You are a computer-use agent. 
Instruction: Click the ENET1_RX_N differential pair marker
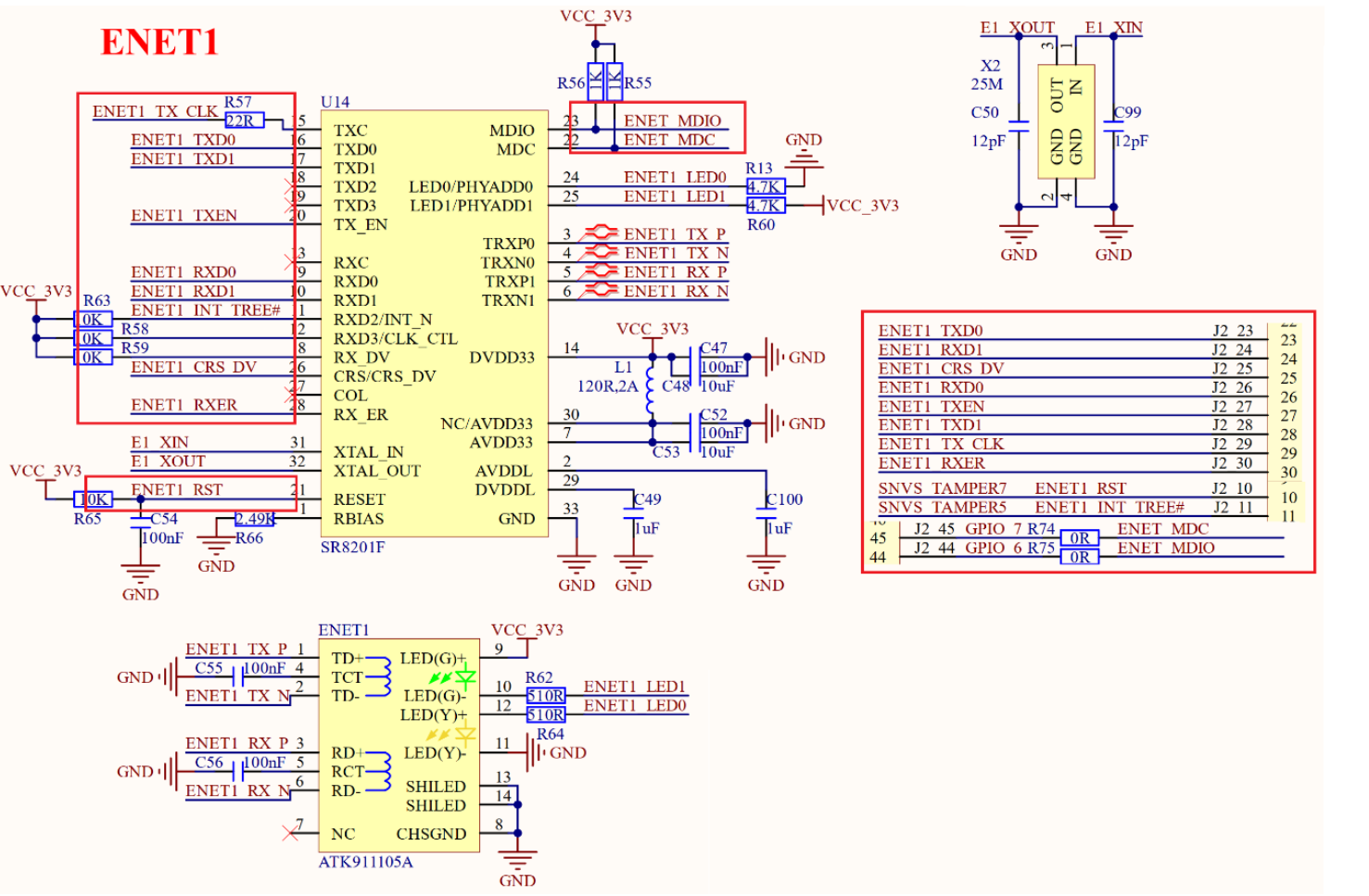pos(599,289)
